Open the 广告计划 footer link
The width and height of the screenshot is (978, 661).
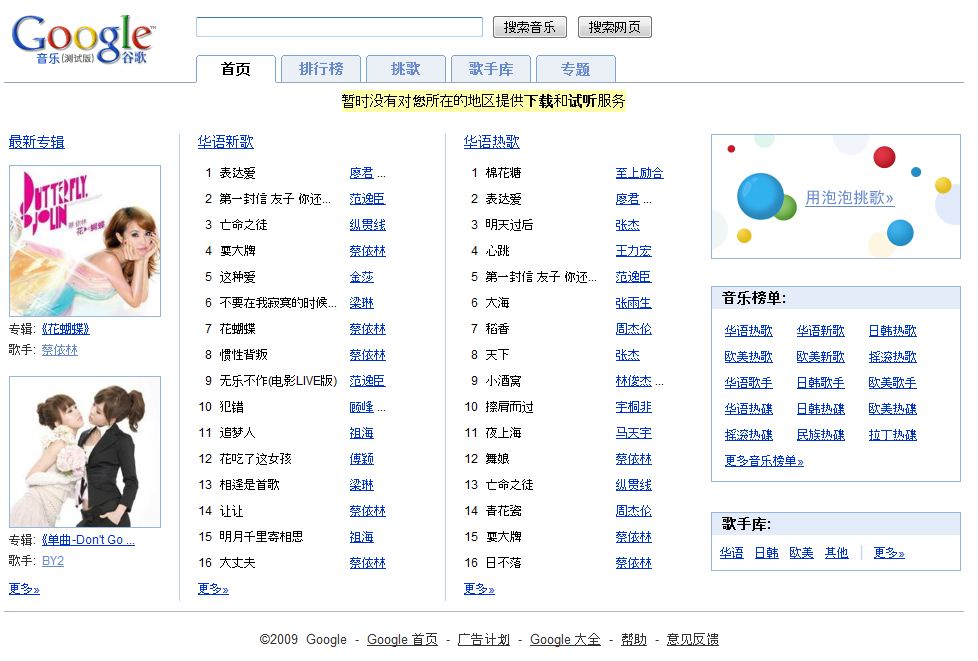point(484,639)
